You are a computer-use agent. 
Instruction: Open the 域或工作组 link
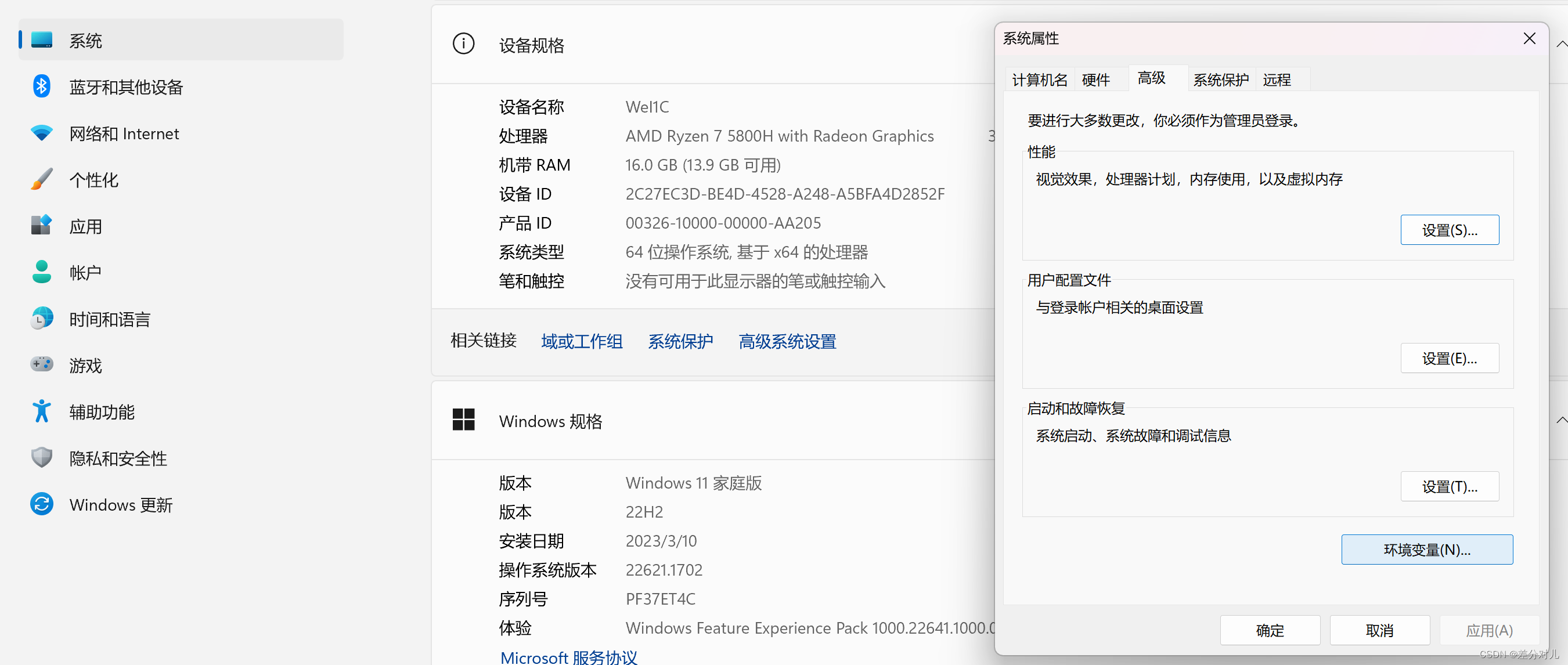pyautogui.click(x=581, y=341)
